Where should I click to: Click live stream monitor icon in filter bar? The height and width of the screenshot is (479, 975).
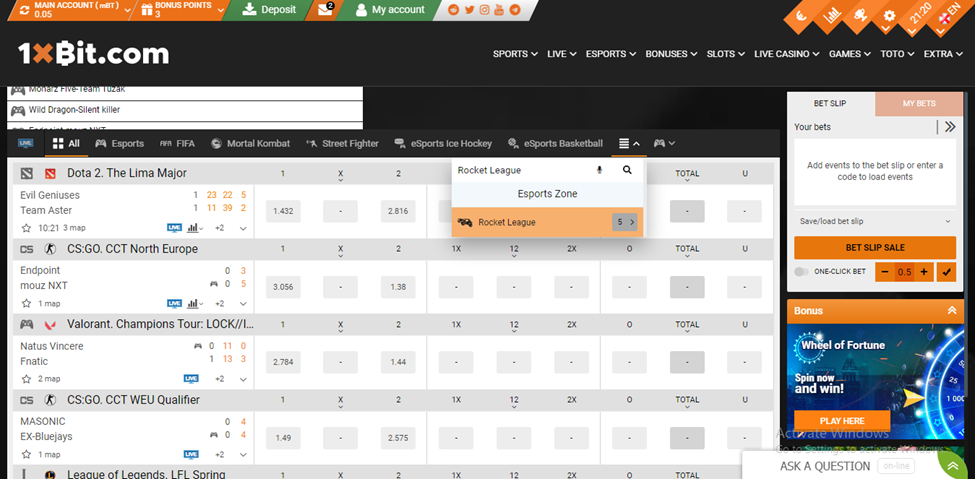[x=25, y=143]
